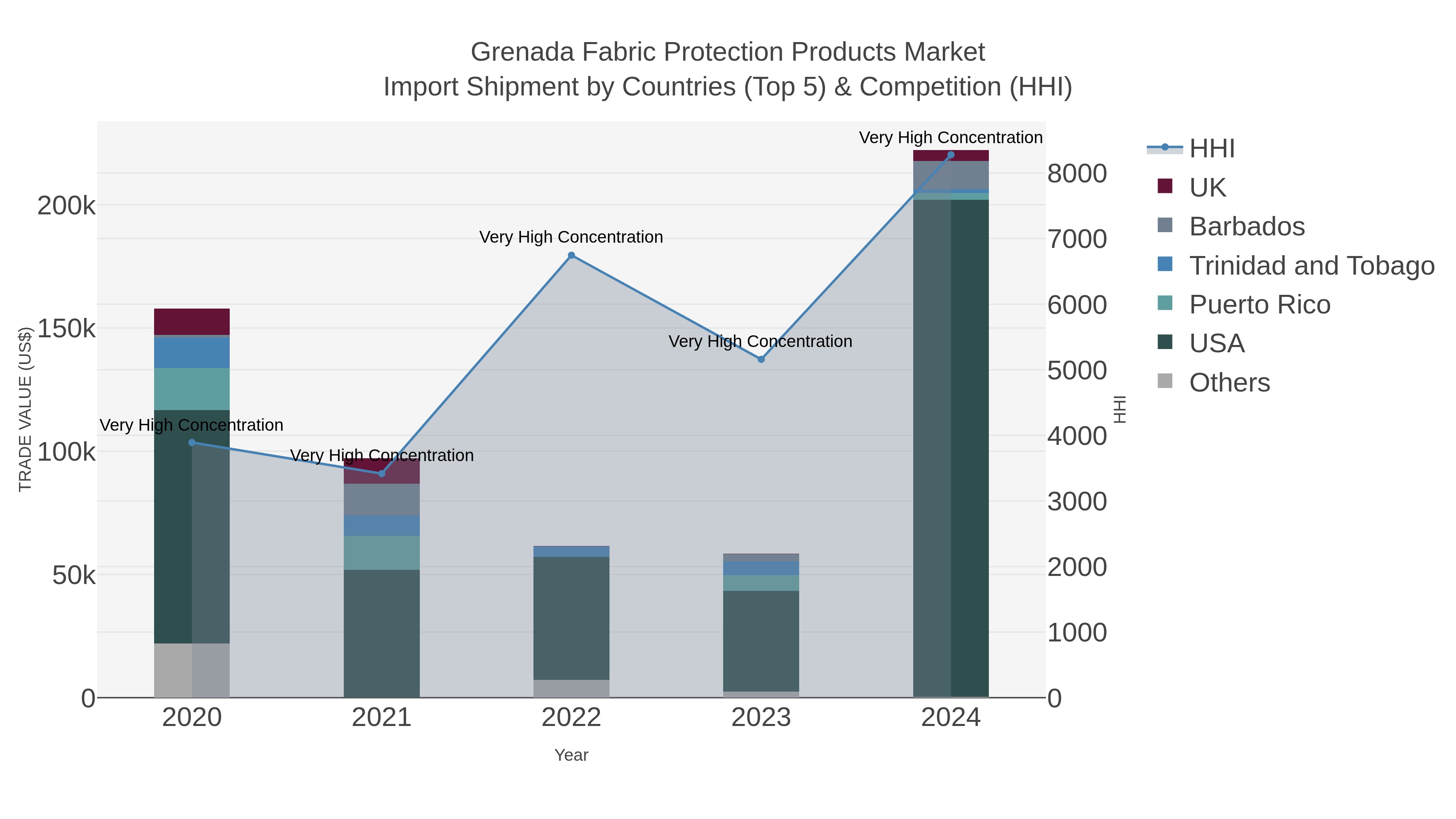
Task: Click the Others segment of 2020 bar
Action: (192, 670)
